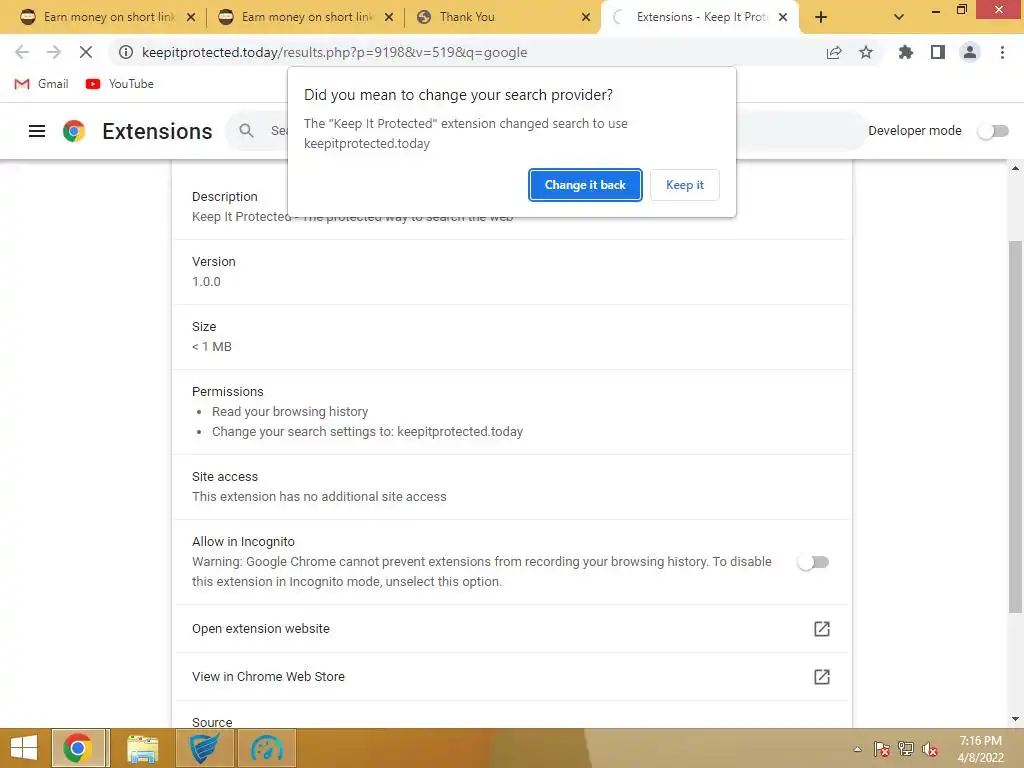Viewport: 1024px width, 768px height.
Task: Open the Extensions puzzle icon
Action: [x=905, y=52]
